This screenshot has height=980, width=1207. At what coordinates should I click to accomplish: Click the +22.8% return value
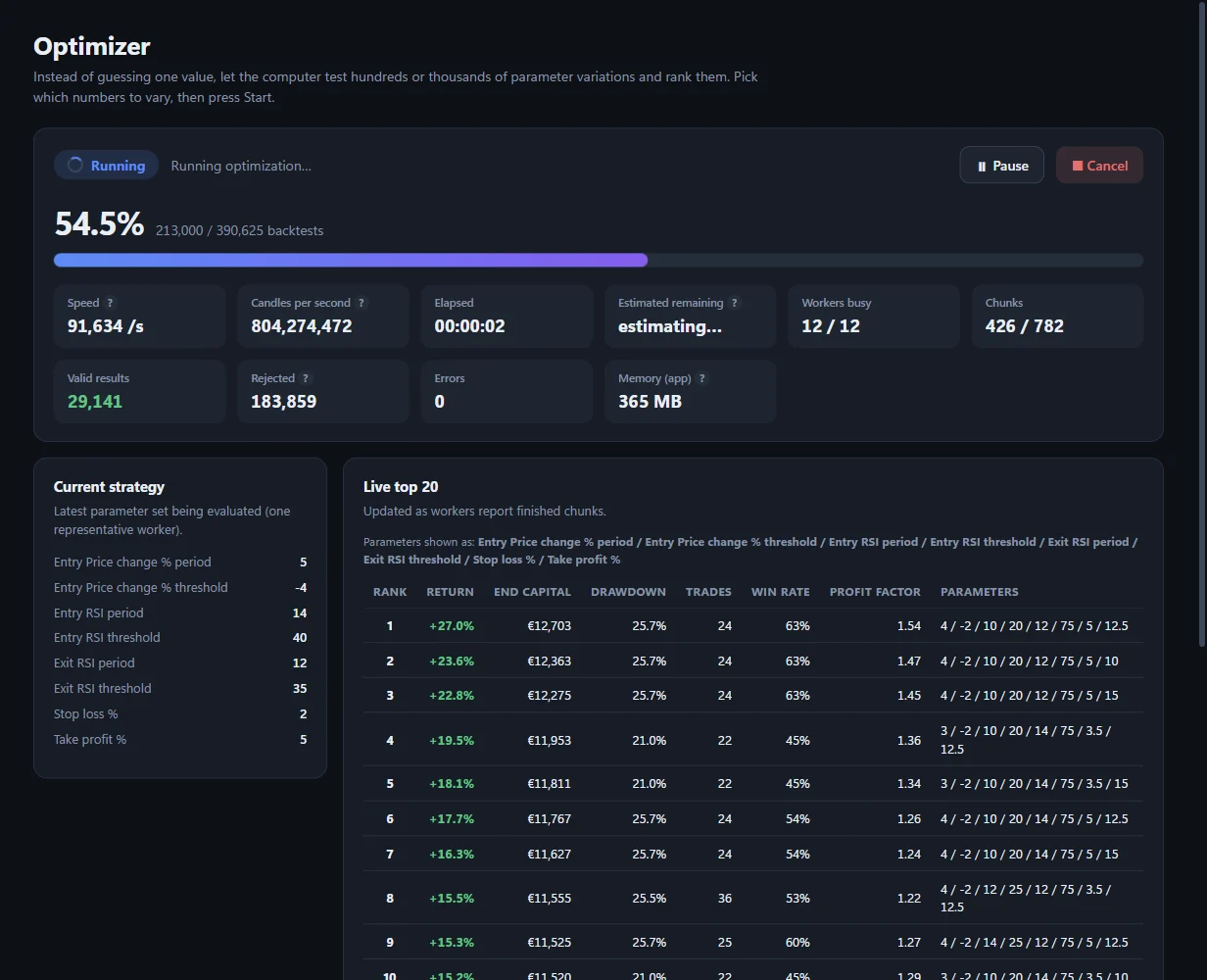452,695
